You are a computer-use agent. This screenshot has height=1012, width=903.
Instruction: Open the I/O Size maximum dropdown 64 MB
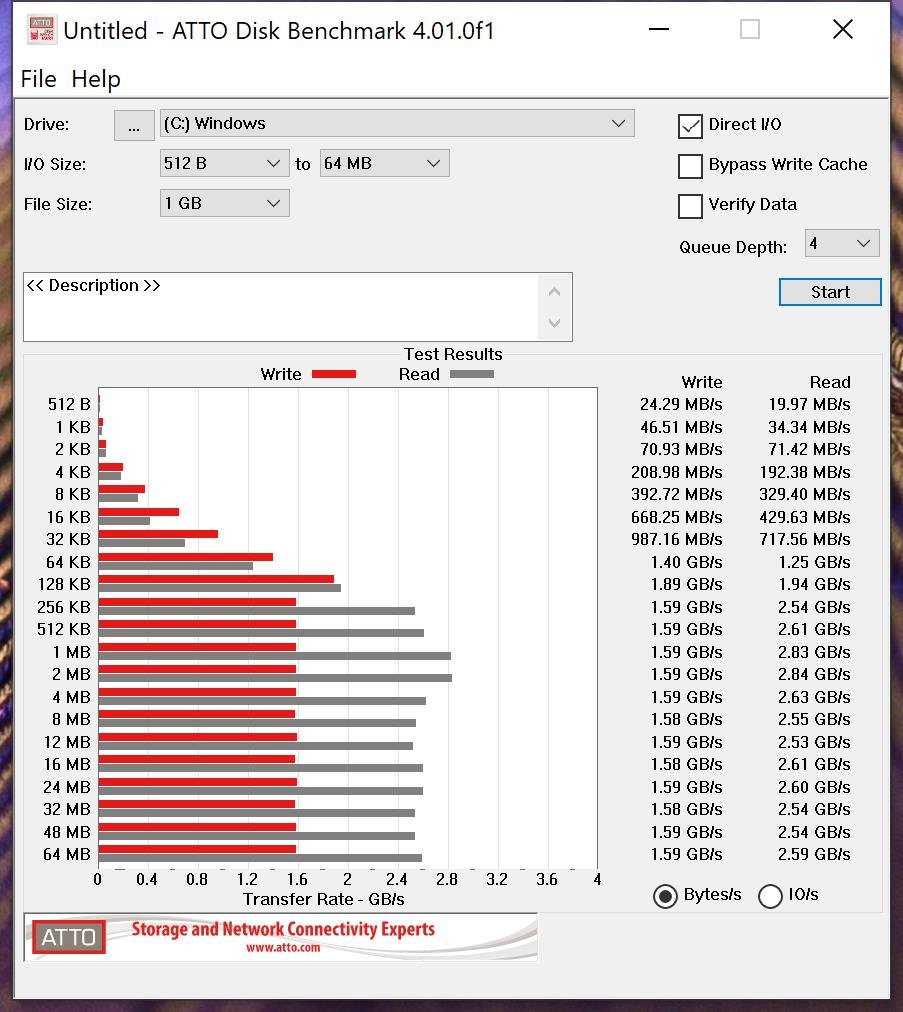pyautogui.click(x=385, y=163)
